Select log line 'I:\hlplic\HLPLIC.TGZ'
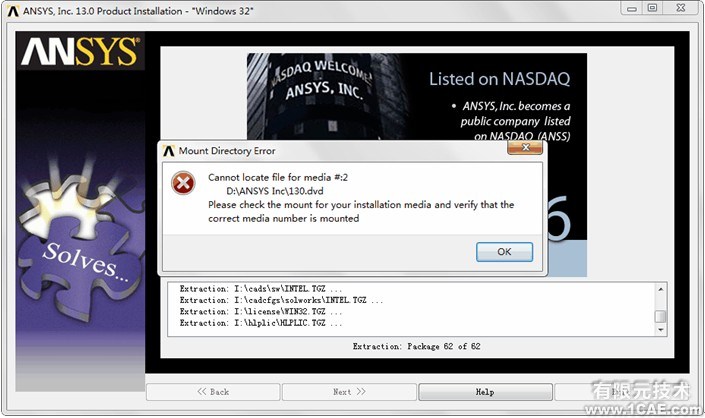This screenshot has width=705, height=418. (x=261, y=323)
